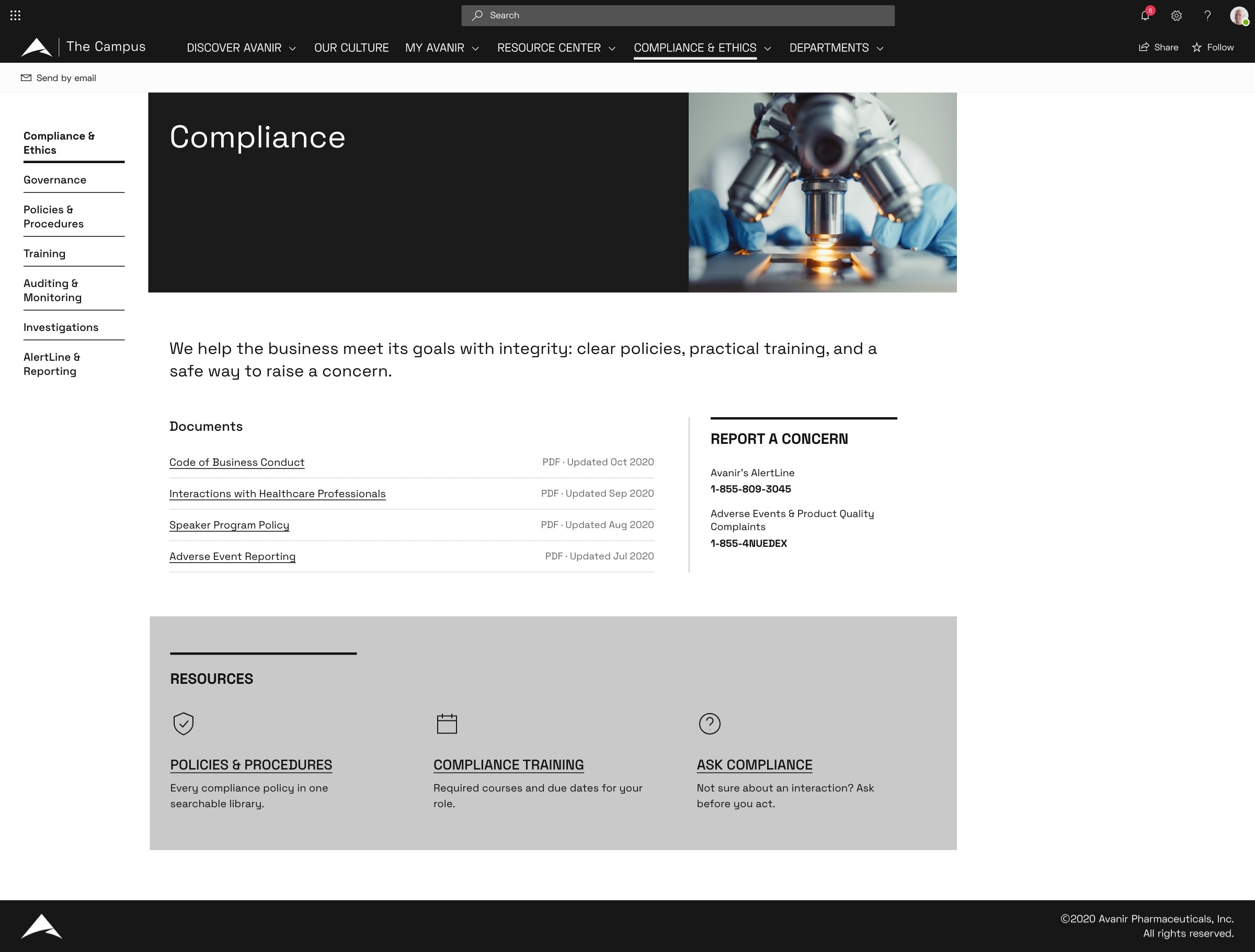The image size is (1255, 952).
Task: Click the AlertLine number 1-855-809-3045
Action: pos(750,489)
